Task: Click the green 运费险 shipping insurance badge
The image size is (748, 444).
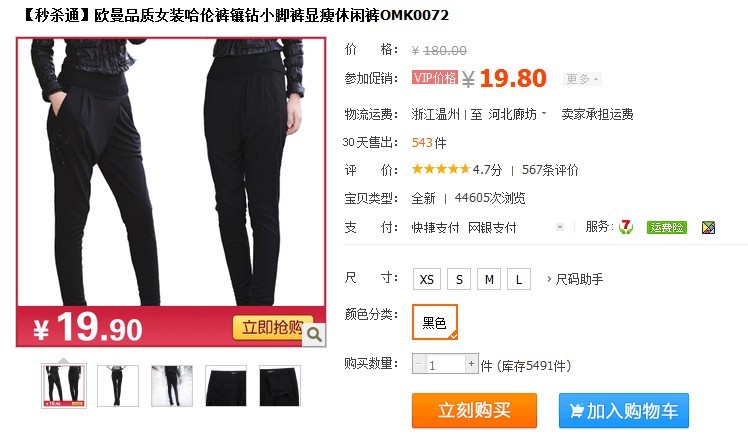Action: [x=666, y=227]
